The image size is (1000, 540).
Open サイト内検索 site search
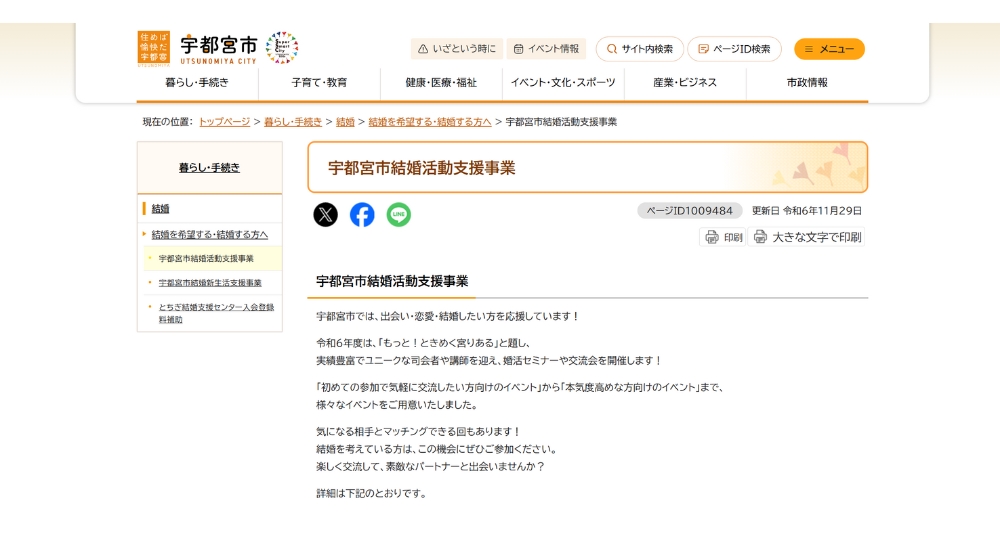[x=640, y=49]
